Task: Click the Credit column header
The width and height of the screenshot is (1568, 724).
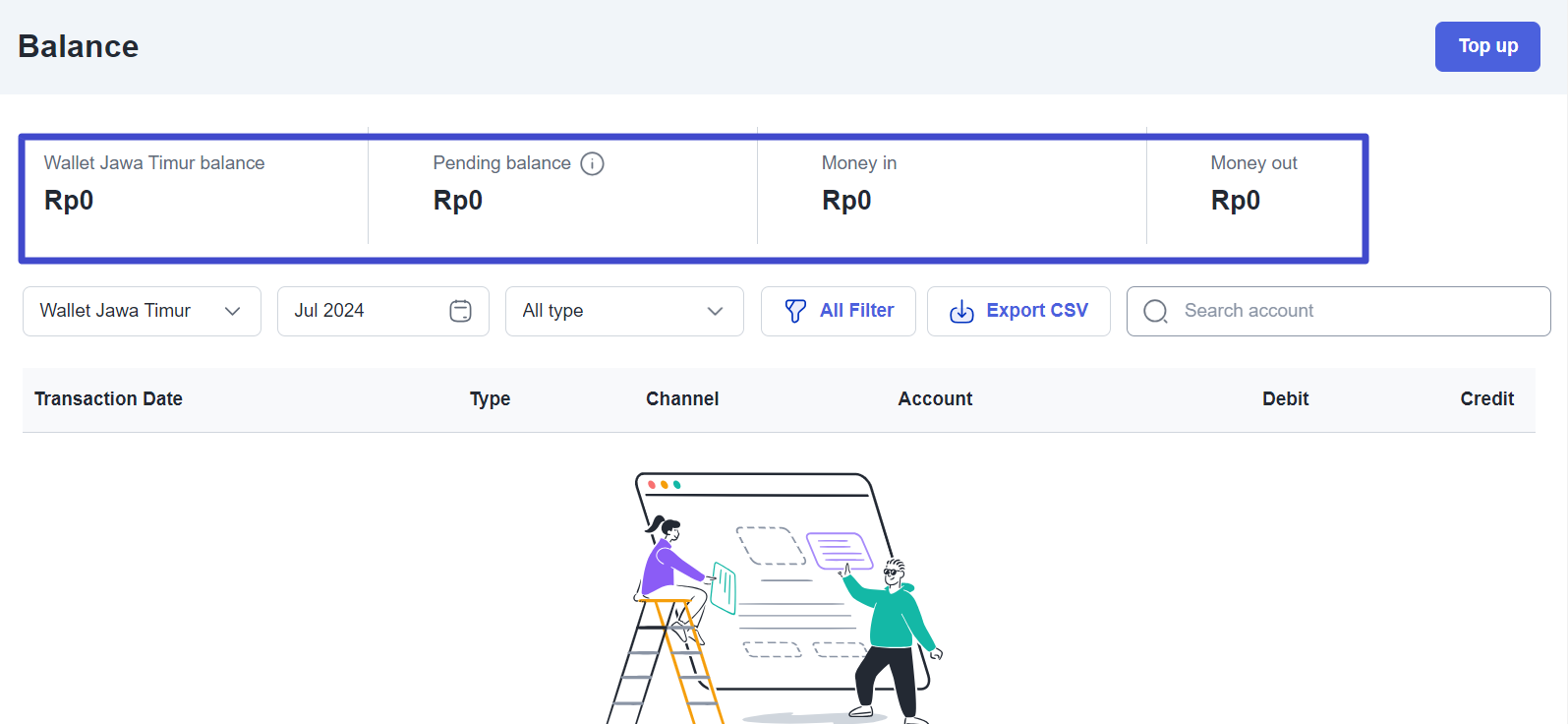Action: (1485, 398)
